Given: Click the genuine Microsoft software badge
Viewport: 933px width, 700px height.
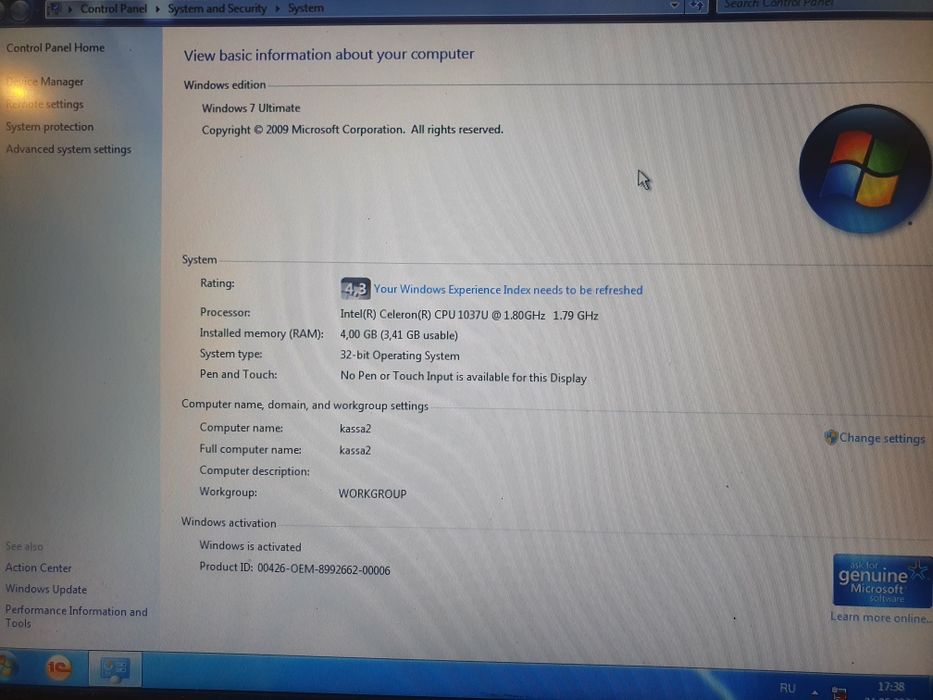Looking at the screenshot, I should pyautogui.click(x=881, y=580).
